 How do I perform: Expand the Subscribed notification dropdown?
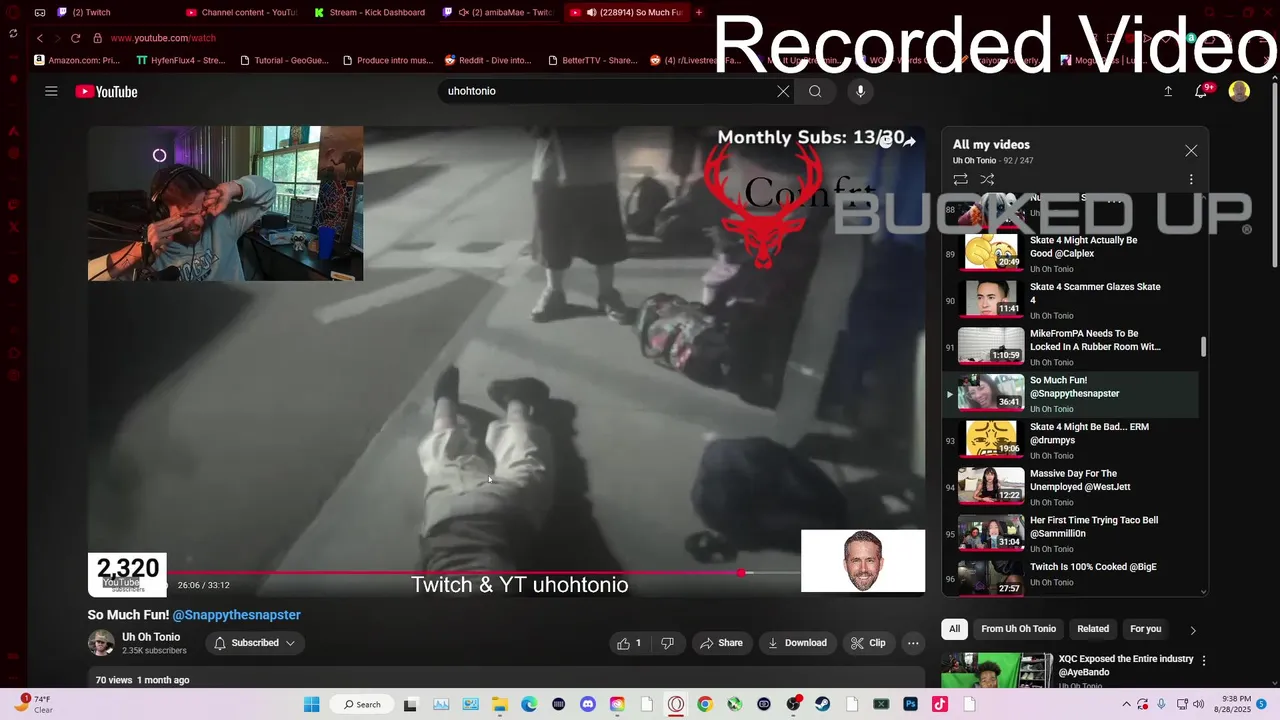(x=254, y=643)
